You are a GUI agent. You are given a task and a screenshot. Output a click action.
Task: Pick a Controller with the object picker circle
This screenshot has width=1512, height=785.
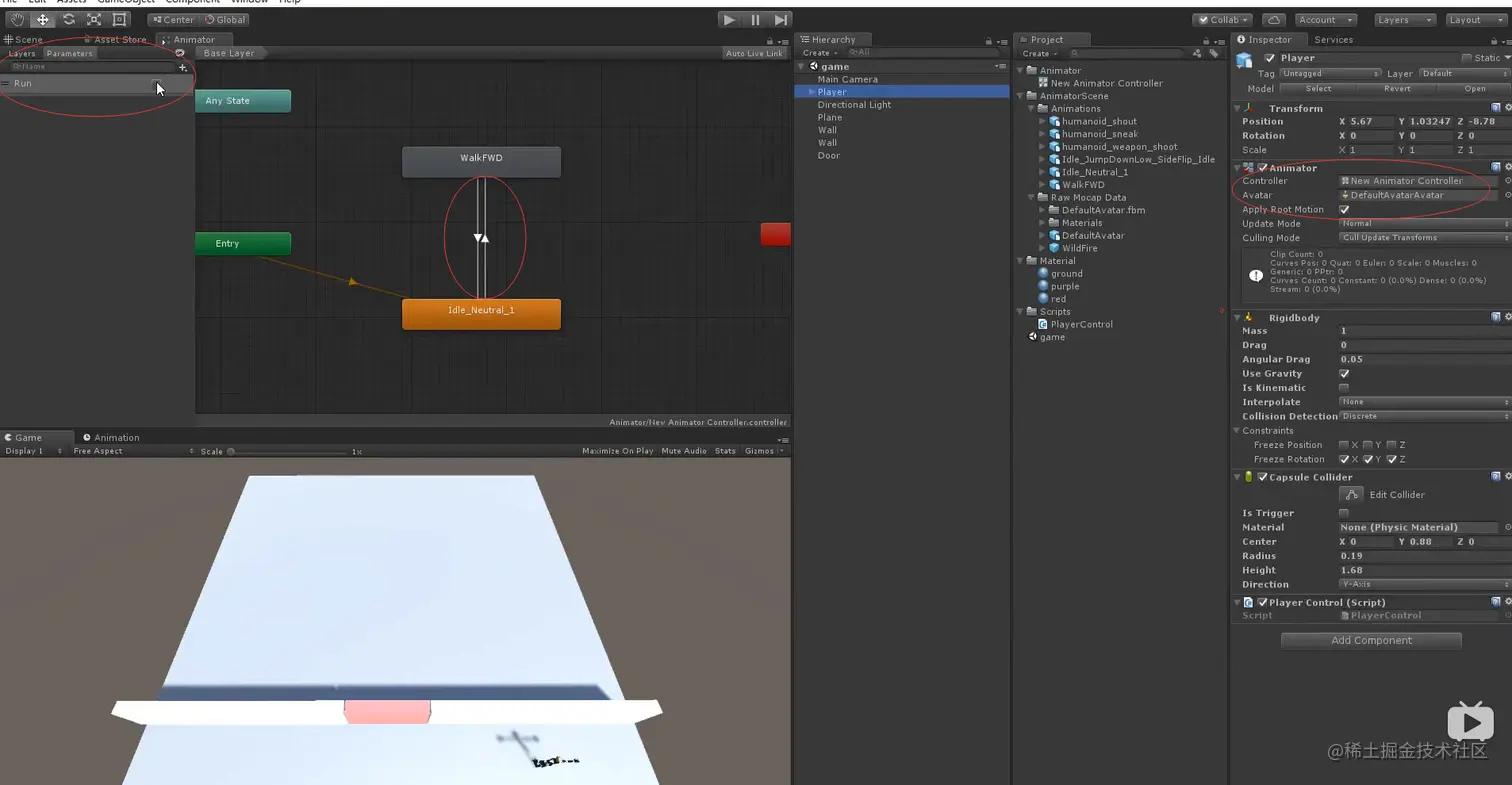pyautogui.click(x=1508, y=181)
